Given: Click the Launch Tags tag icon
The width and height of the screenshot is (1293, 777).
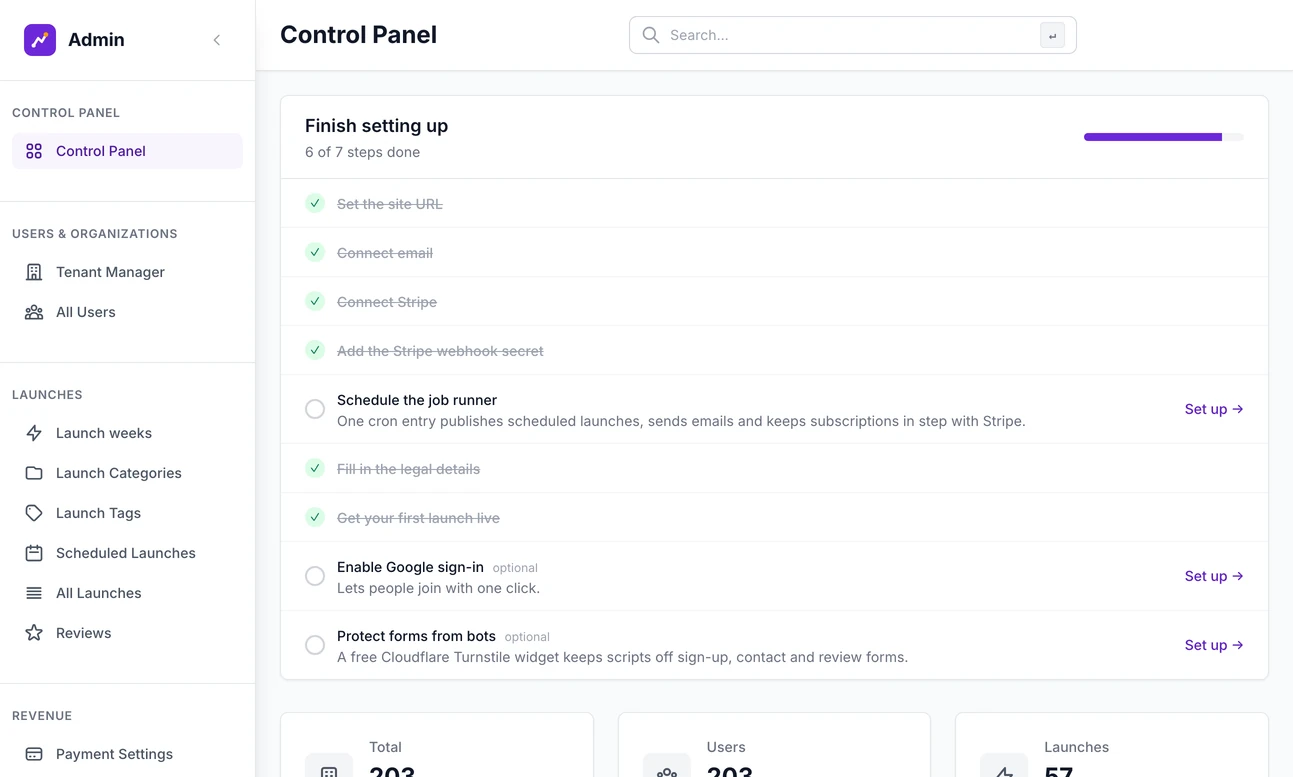Looking at the screenshot, I should (34, 513).
